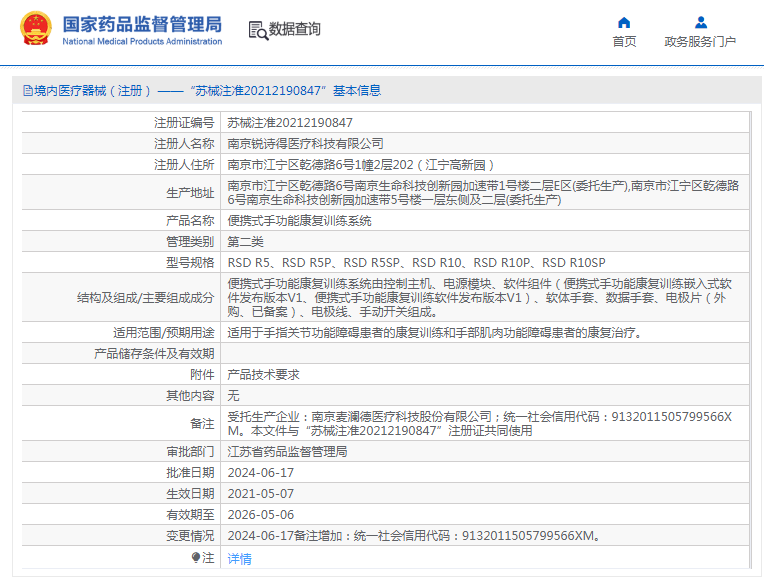Click the 其他内容 label
This screenshot has height=580, width=764.
190,395
